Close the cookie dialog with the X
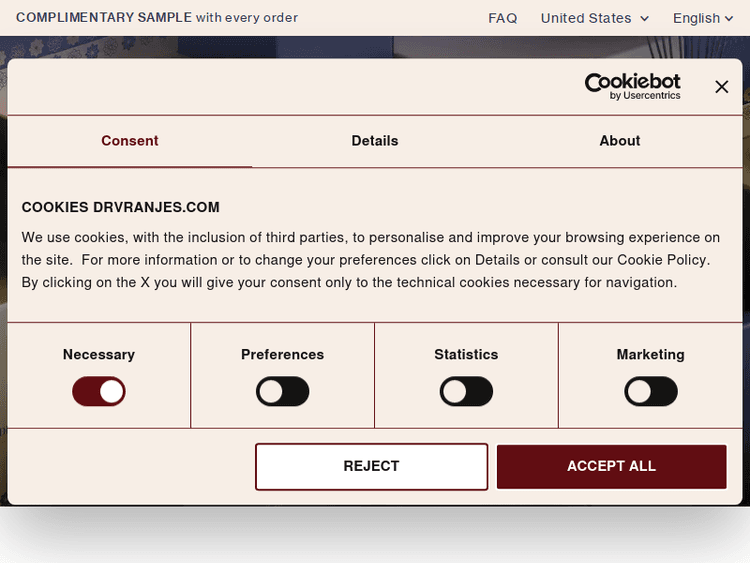Viewport: 750px width, 563px height. 721,87
